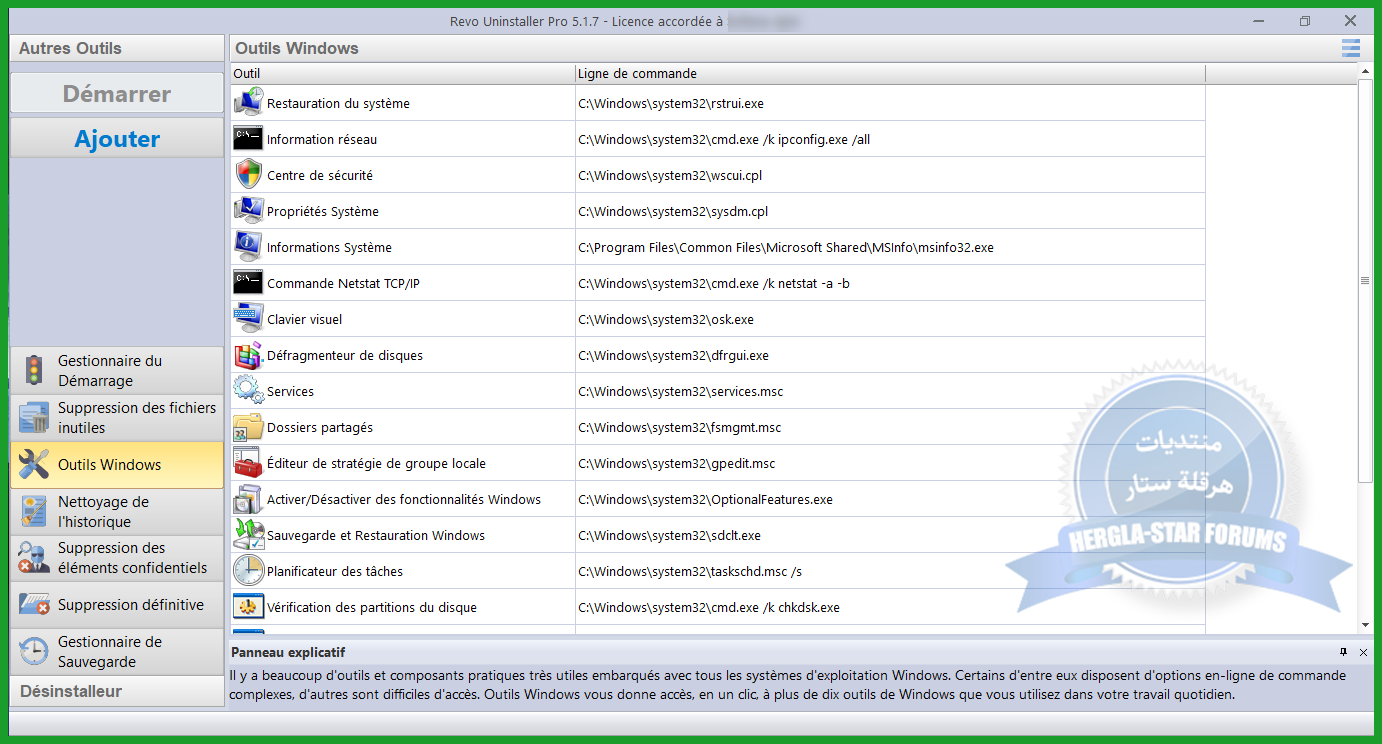The width and height of the screenshot is (1382, 744).
Task: Click the Ajouter button
Action: pos(117,139)
